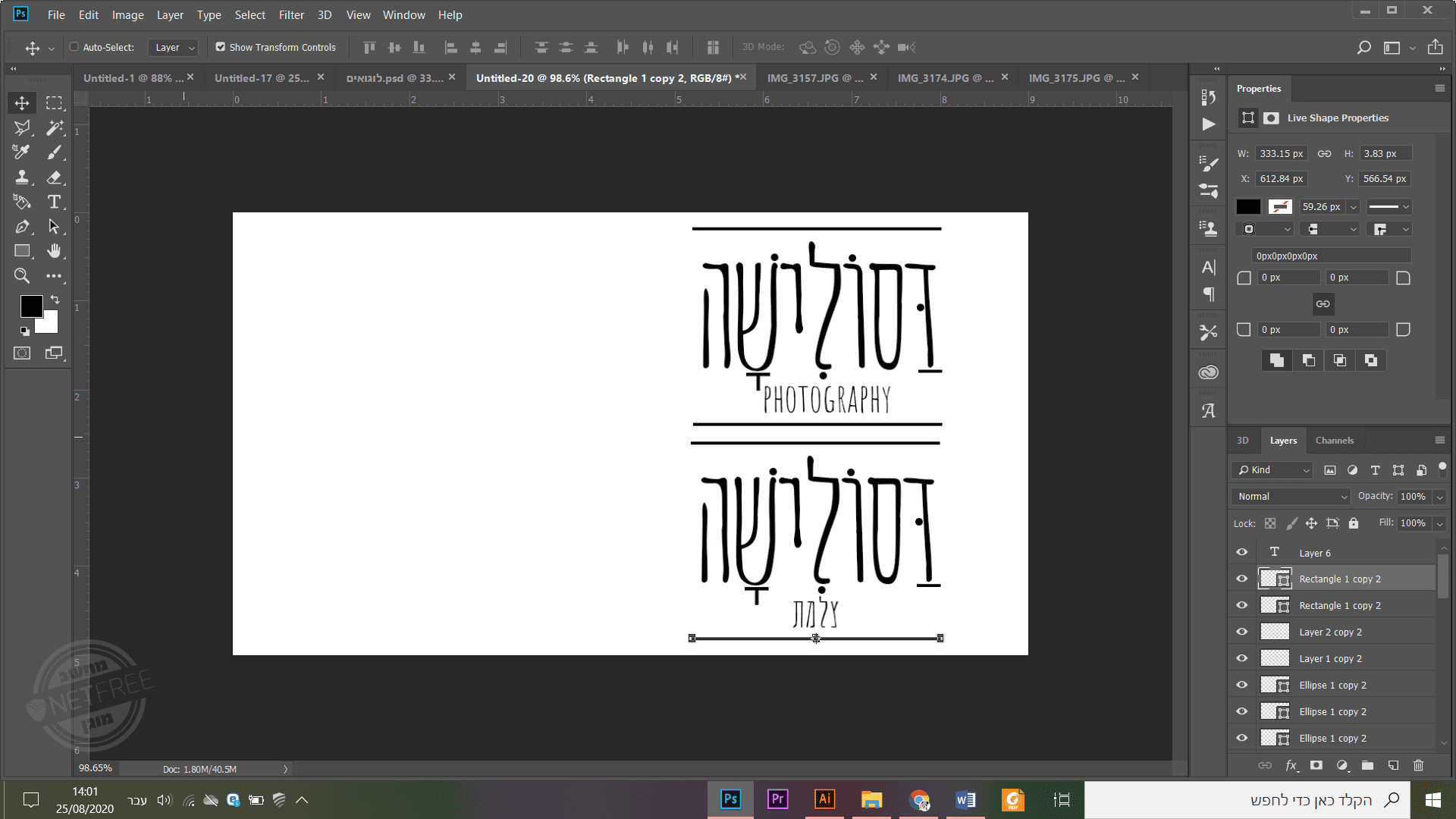This screenshot has width=1456, height=819.
Task: Click the Delete layer trash icon
Action: (x=1419, y=765)
